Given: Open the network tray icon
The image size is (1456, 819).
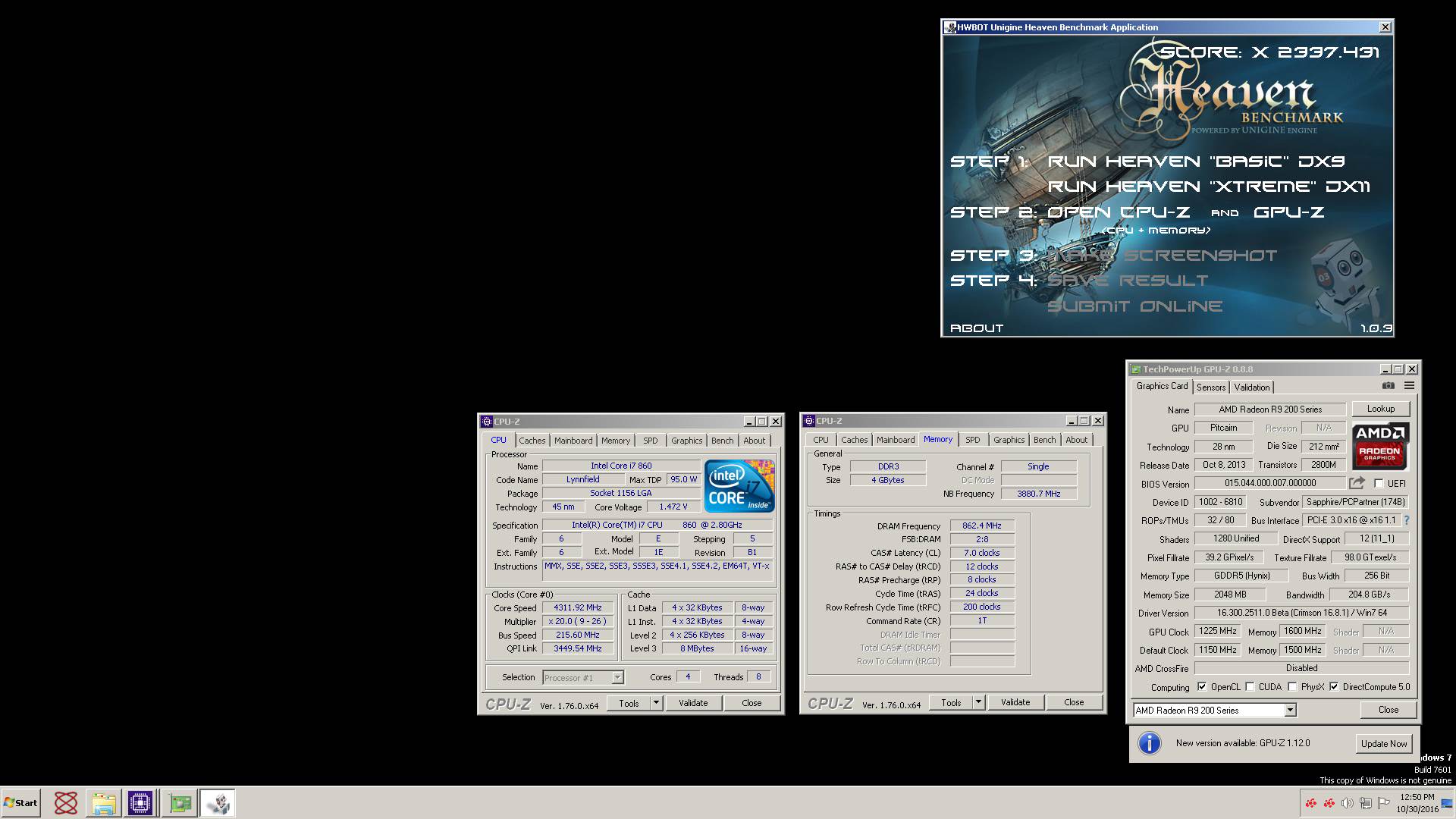Looking at the screenshot, I should pyautogui.click(x=1366, y=803).
